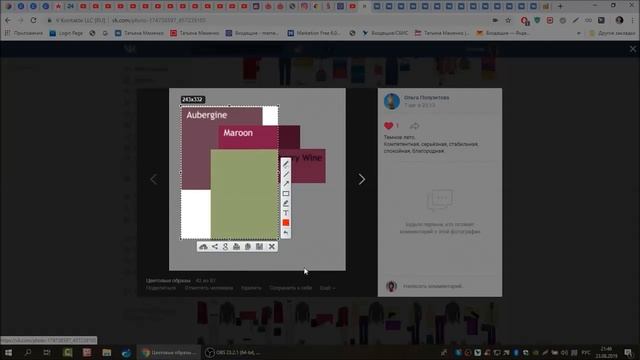
Task: Select the Lightshot marker tool
Action: pos(286,203)
